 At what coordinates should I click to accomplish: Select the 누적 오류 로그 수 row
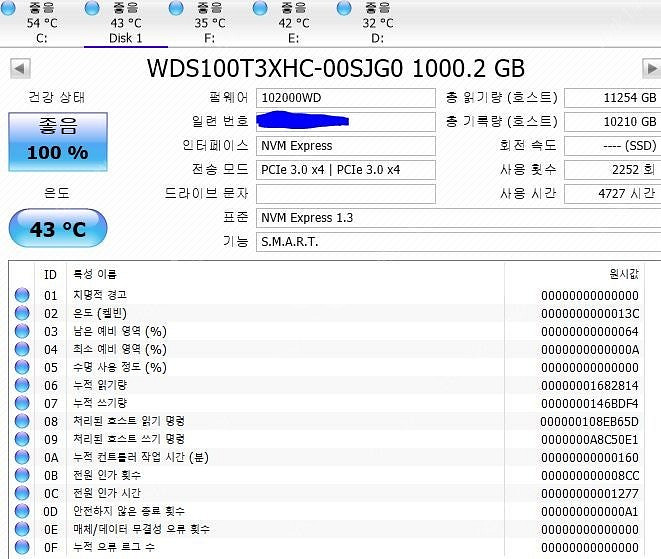coord(325,547)
